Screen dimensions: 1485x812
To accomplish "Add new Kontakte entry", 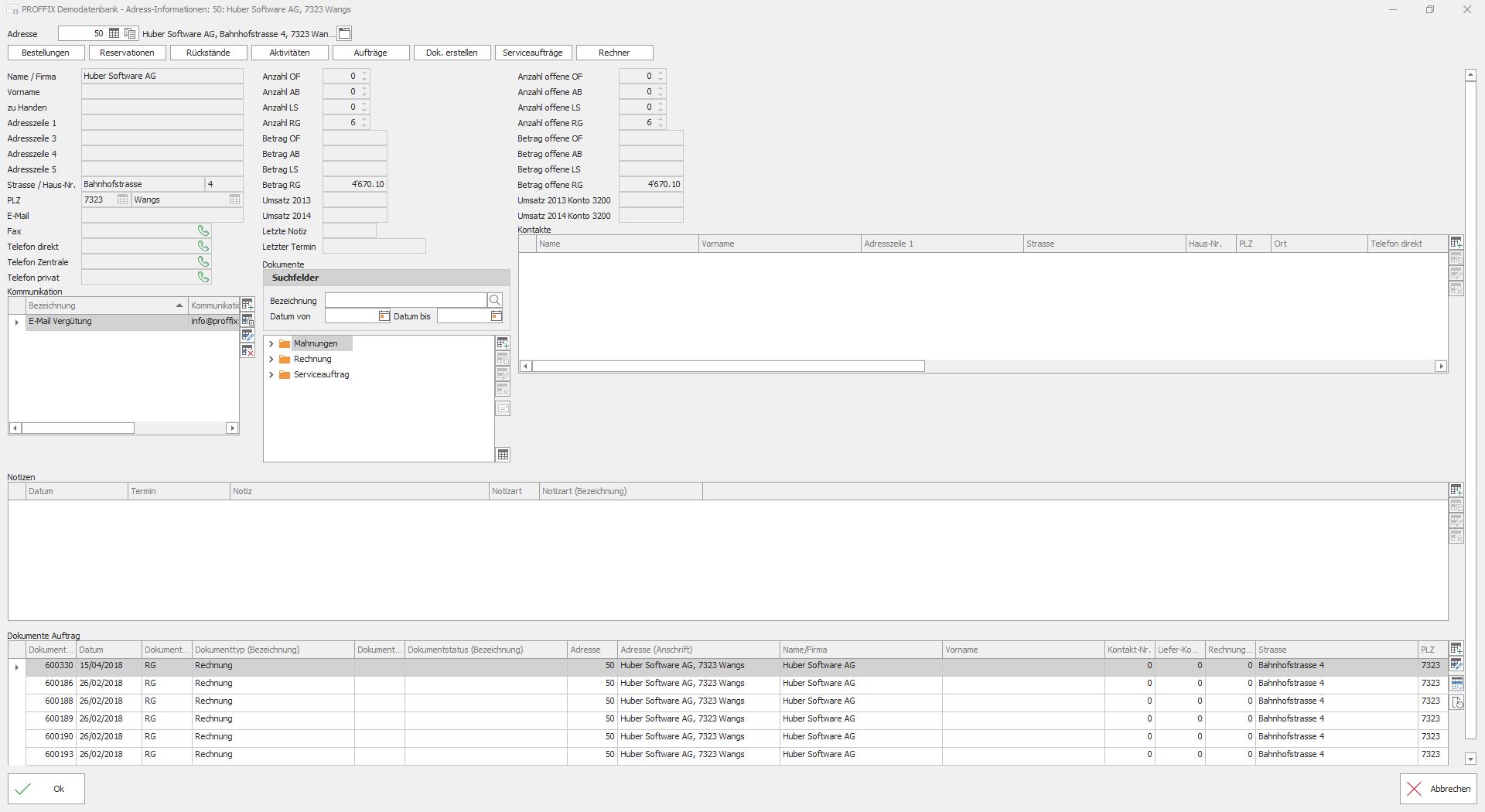I will [1456, 243].
